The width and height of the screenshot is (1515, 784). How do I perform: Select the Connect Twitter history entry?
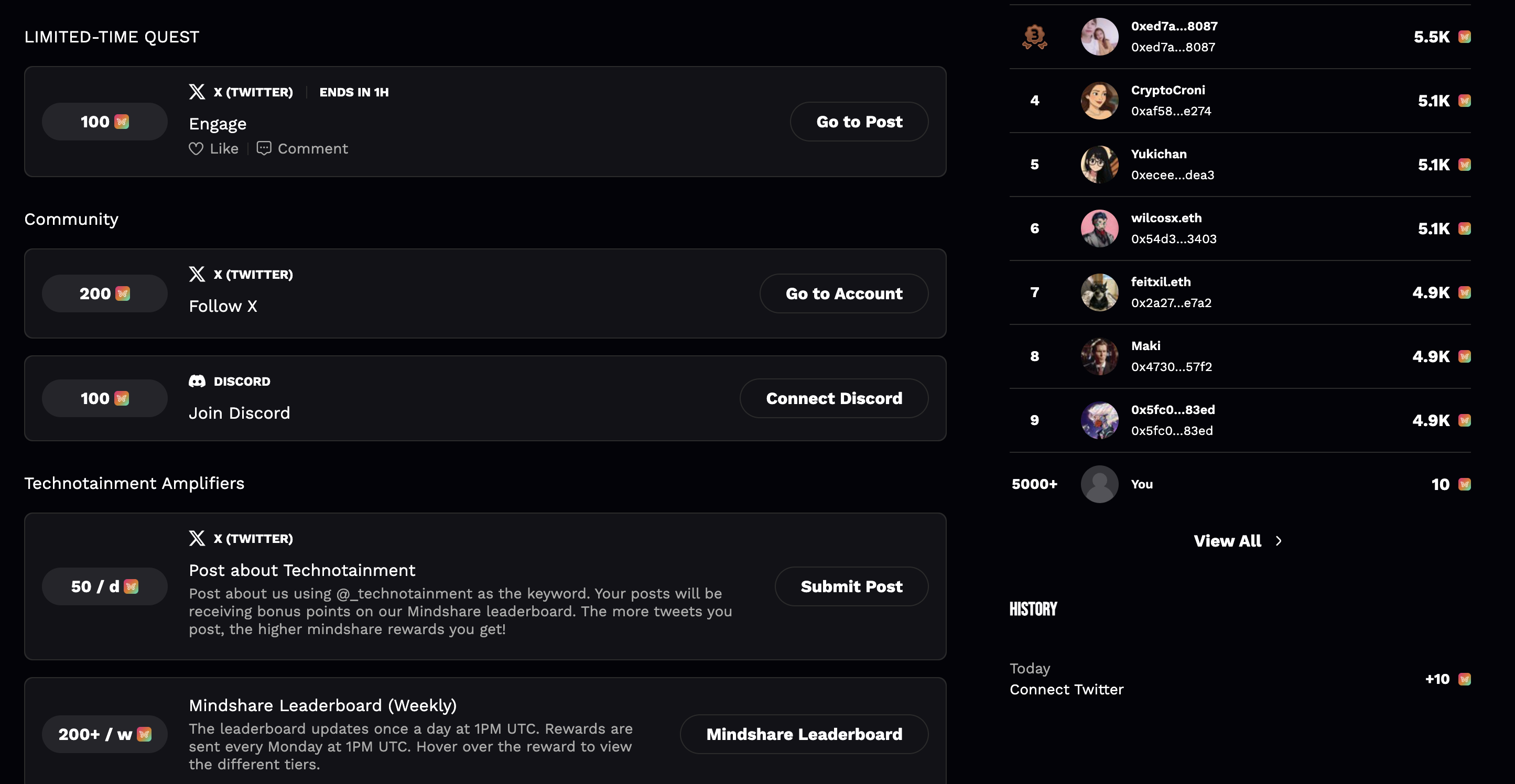pos(1066,689)
